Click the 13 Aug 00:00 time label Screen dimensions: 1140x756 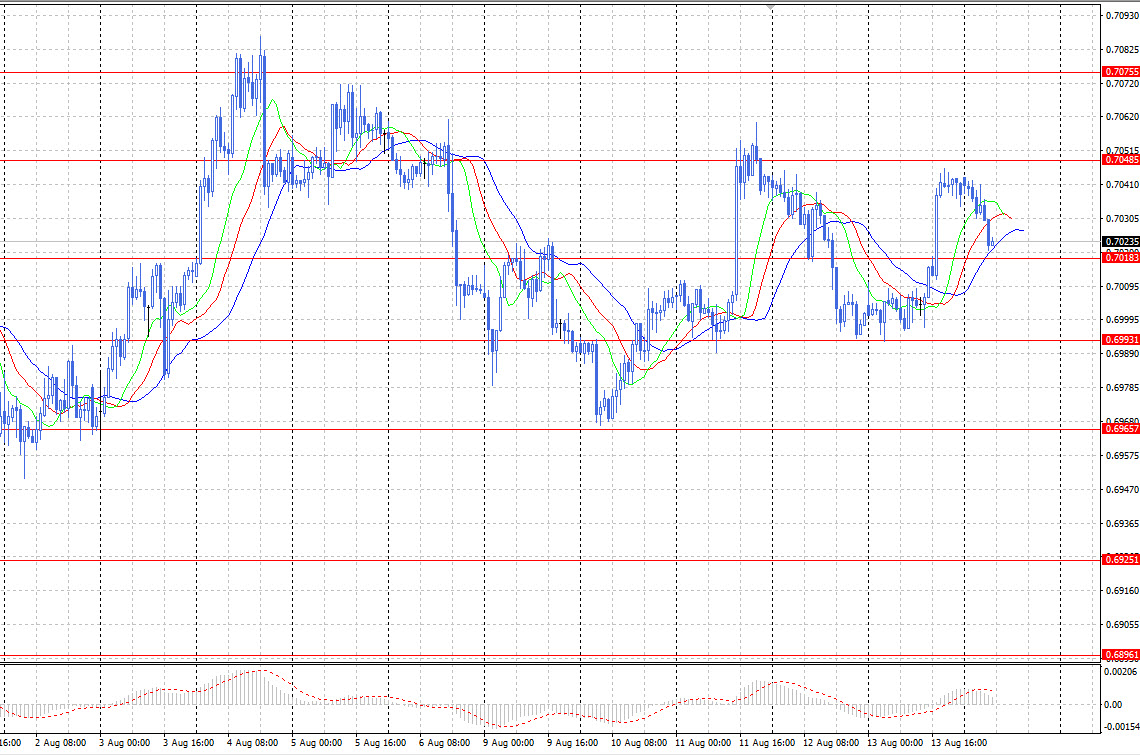(x=895, y=743)
